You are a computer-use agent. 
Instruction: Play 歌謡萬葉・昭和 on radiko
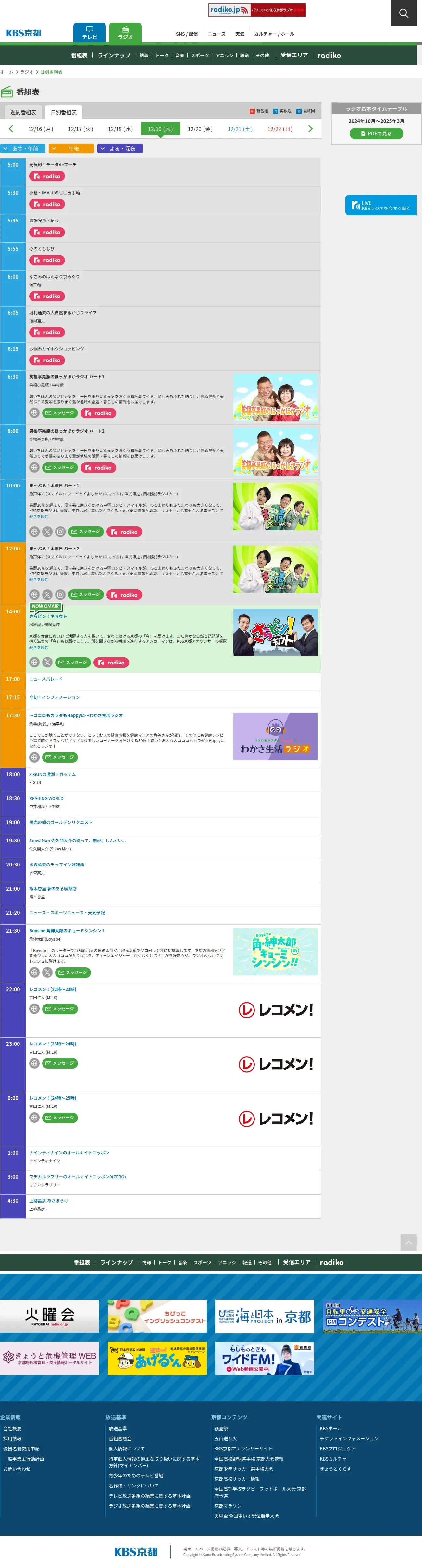pos(47,232)
